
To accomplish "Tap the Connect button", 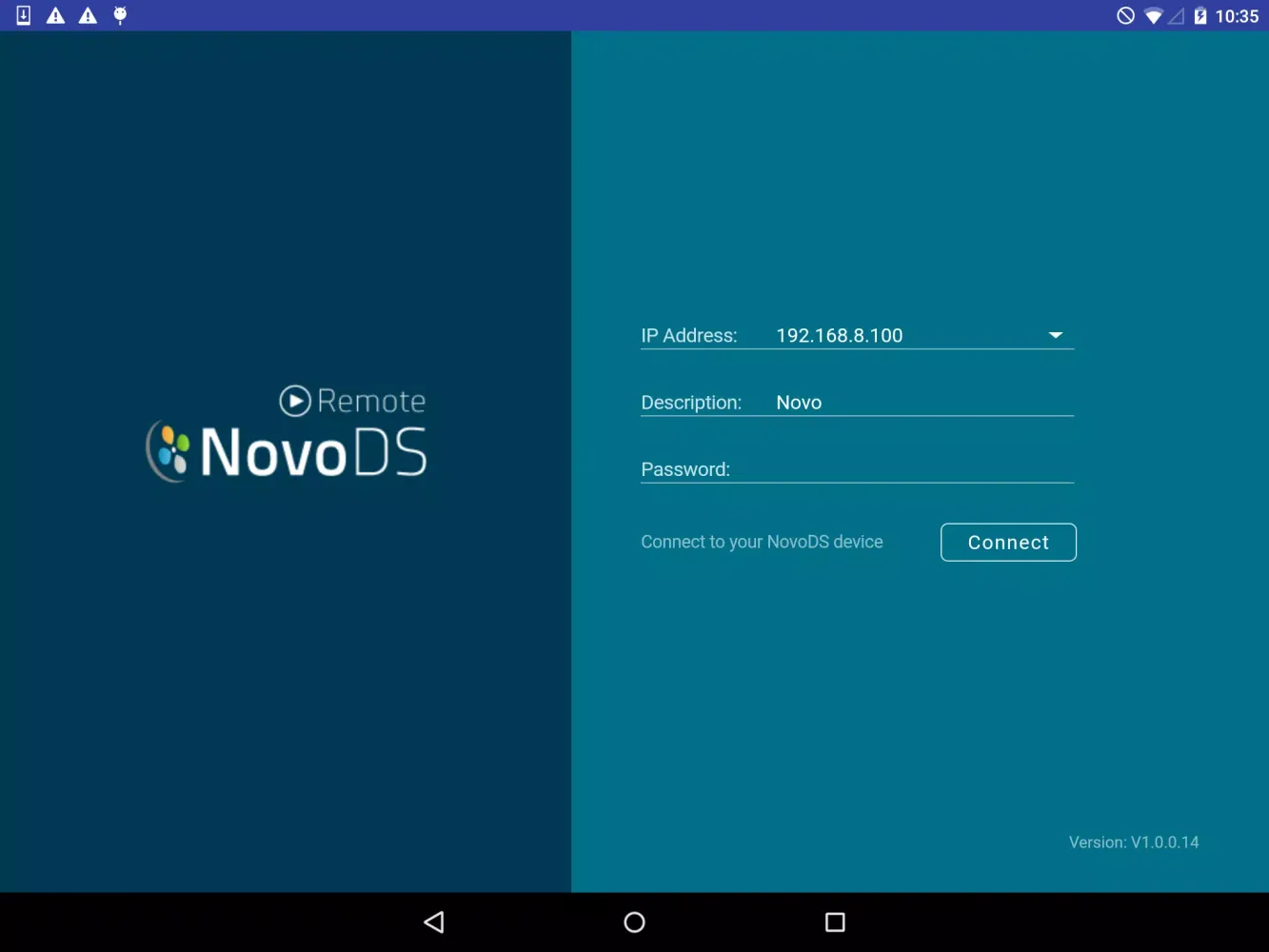I will tap(1008, 542).
